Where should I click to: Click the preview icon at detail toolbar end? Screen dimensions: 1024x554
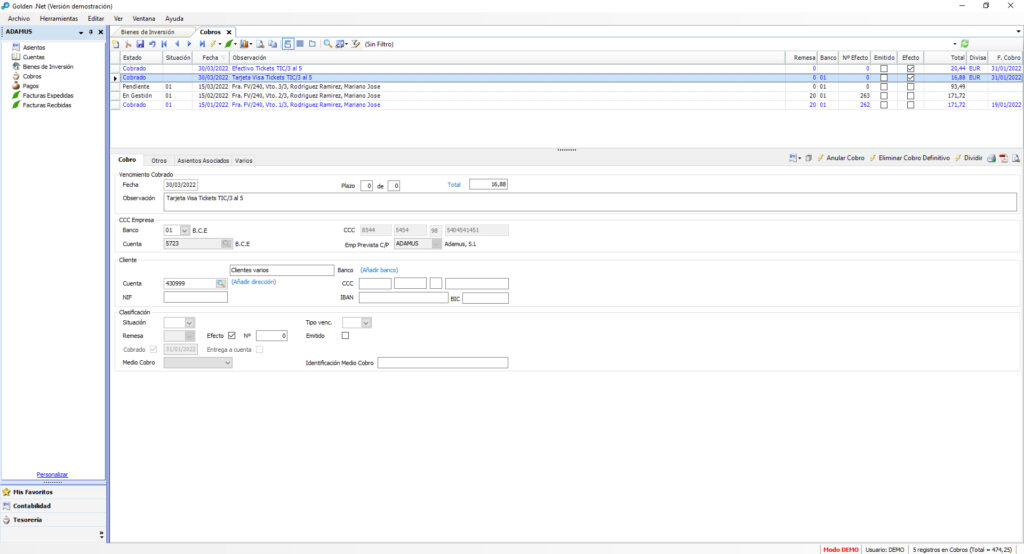tap(1016, 158)
